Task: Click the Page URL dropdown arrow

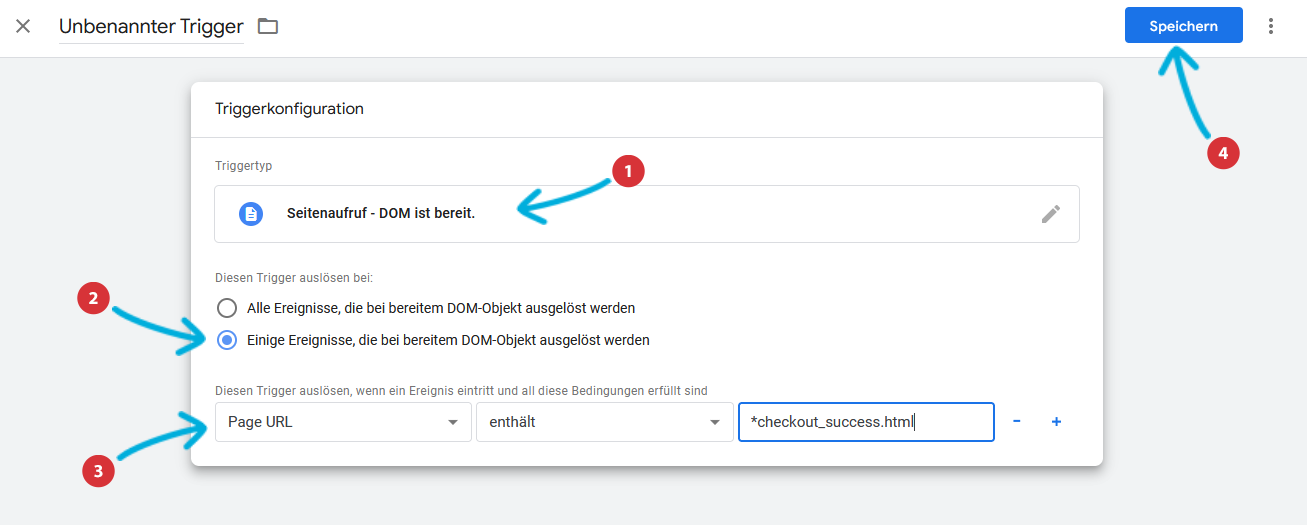Action: click(453, 423)
